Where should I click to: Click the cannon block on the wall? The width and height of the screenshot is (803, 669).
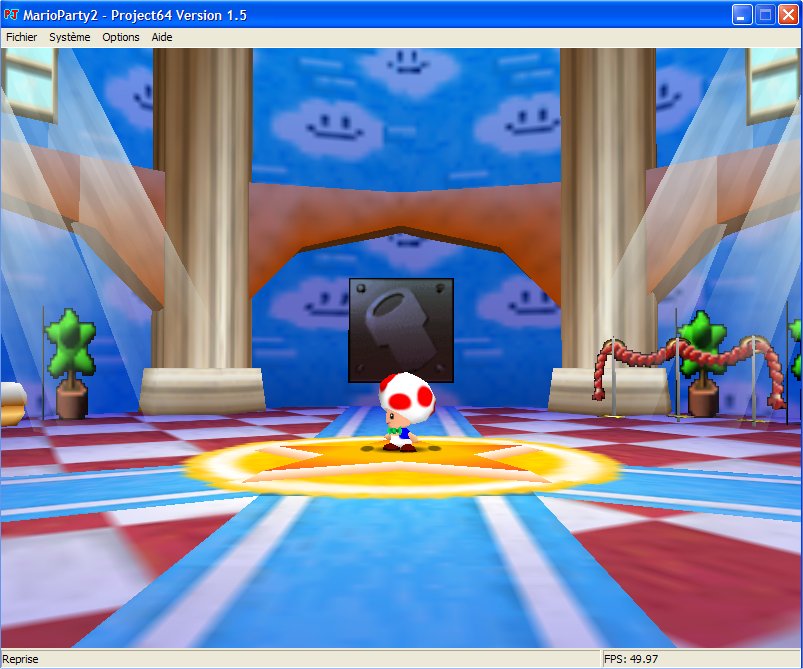tap(400, 330)
